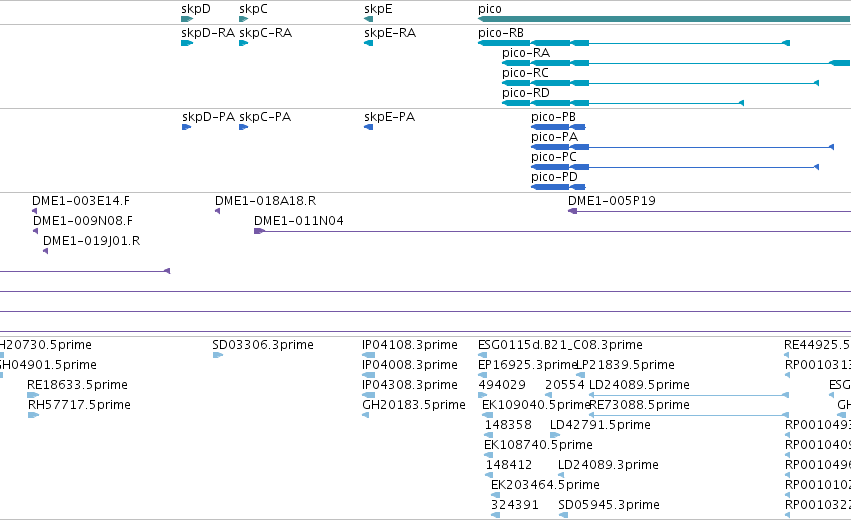Select the pico-PC protein label

tap(554, 157)
